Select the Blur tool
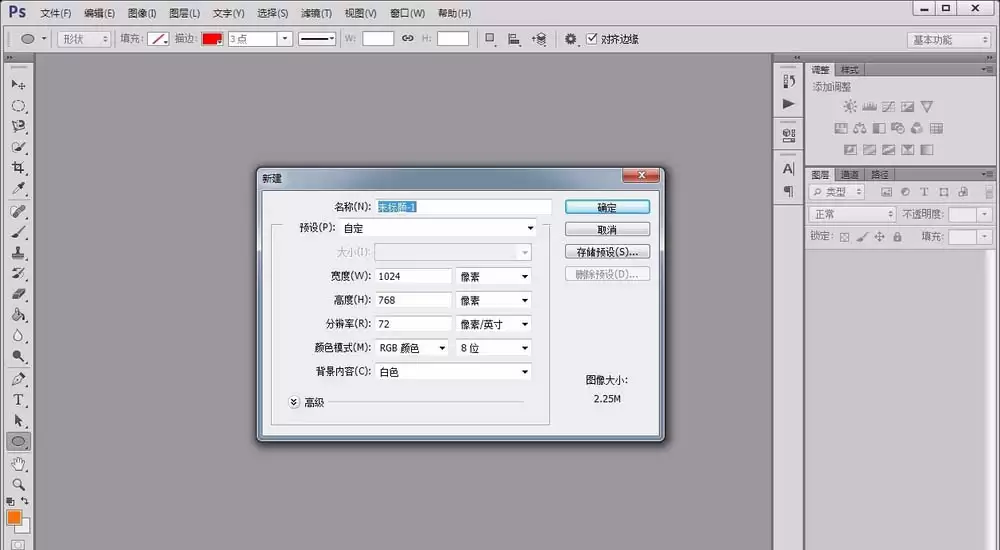The image size is (1000, 550). tap(18, 336)
